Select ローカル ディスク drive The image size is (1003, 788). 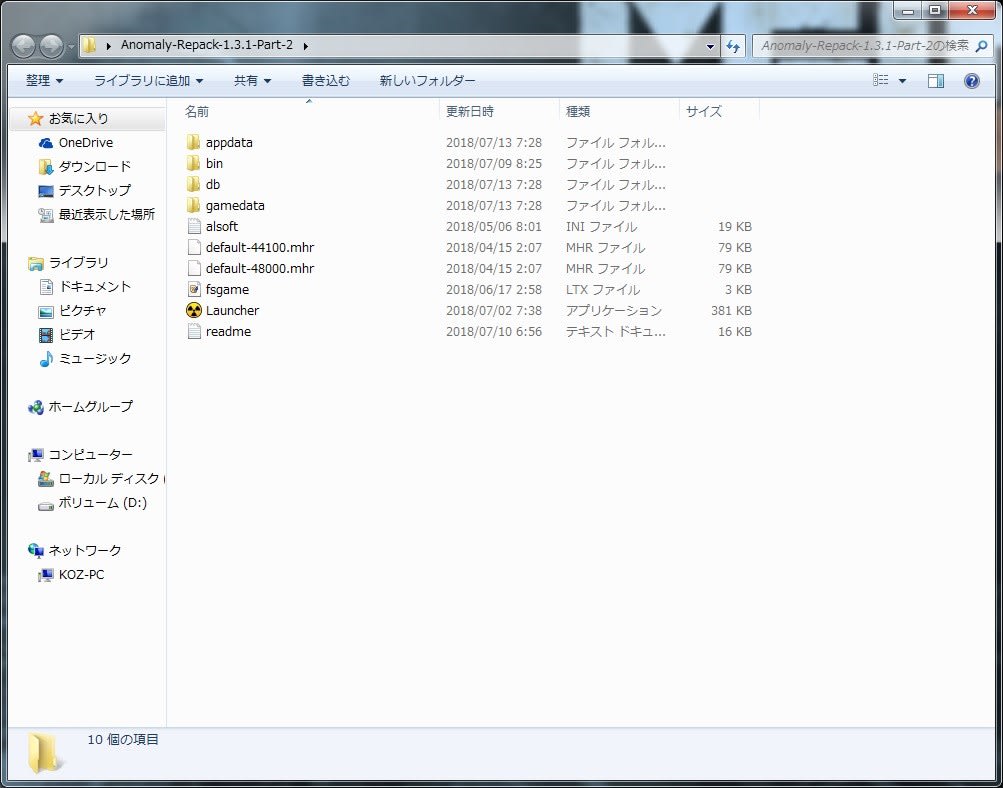[x=109, y=478]
